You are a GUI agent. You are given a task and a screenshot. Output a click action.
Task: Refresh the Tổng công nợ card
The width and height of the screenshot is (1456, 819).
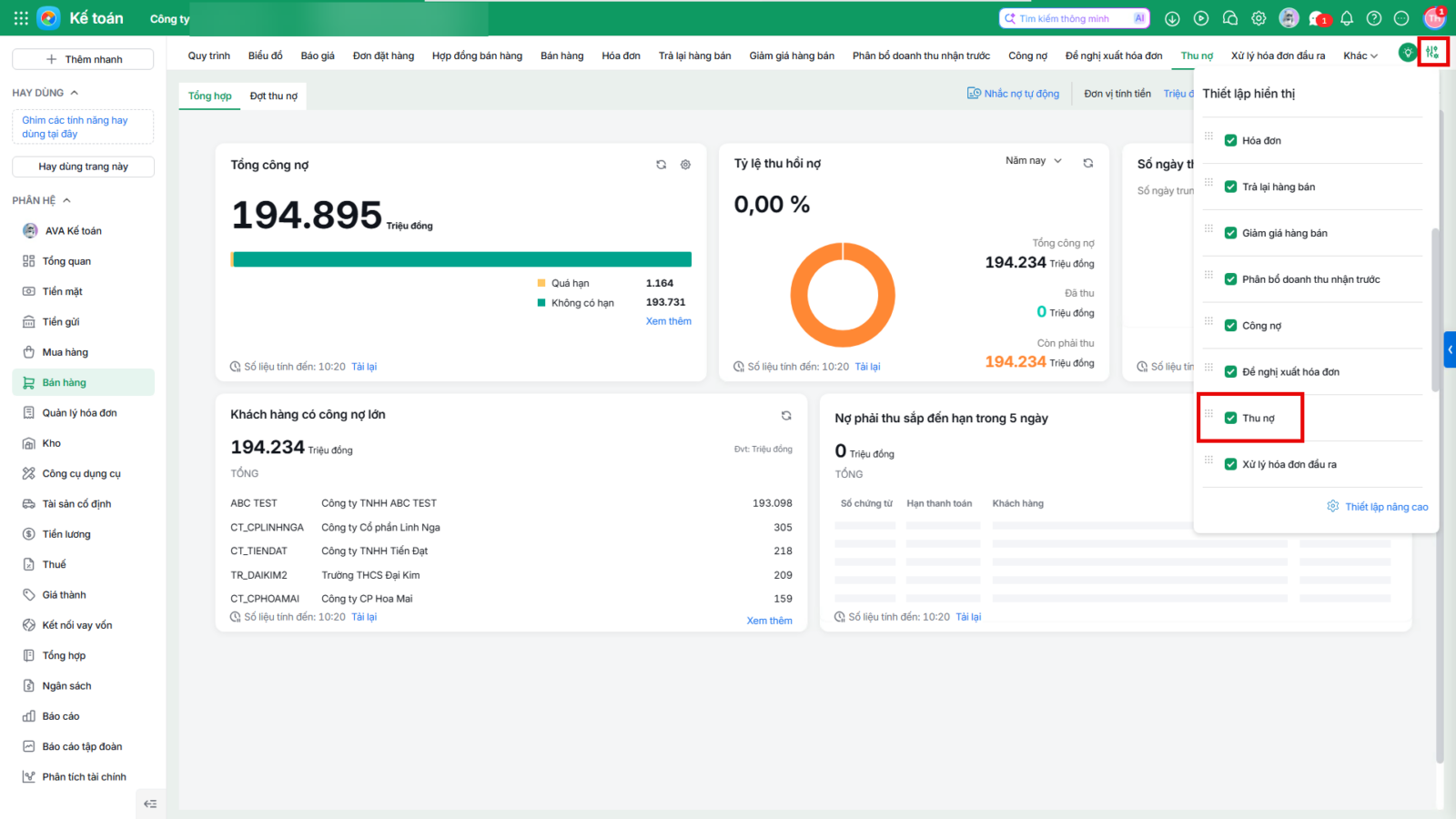[x=662, y=165]
